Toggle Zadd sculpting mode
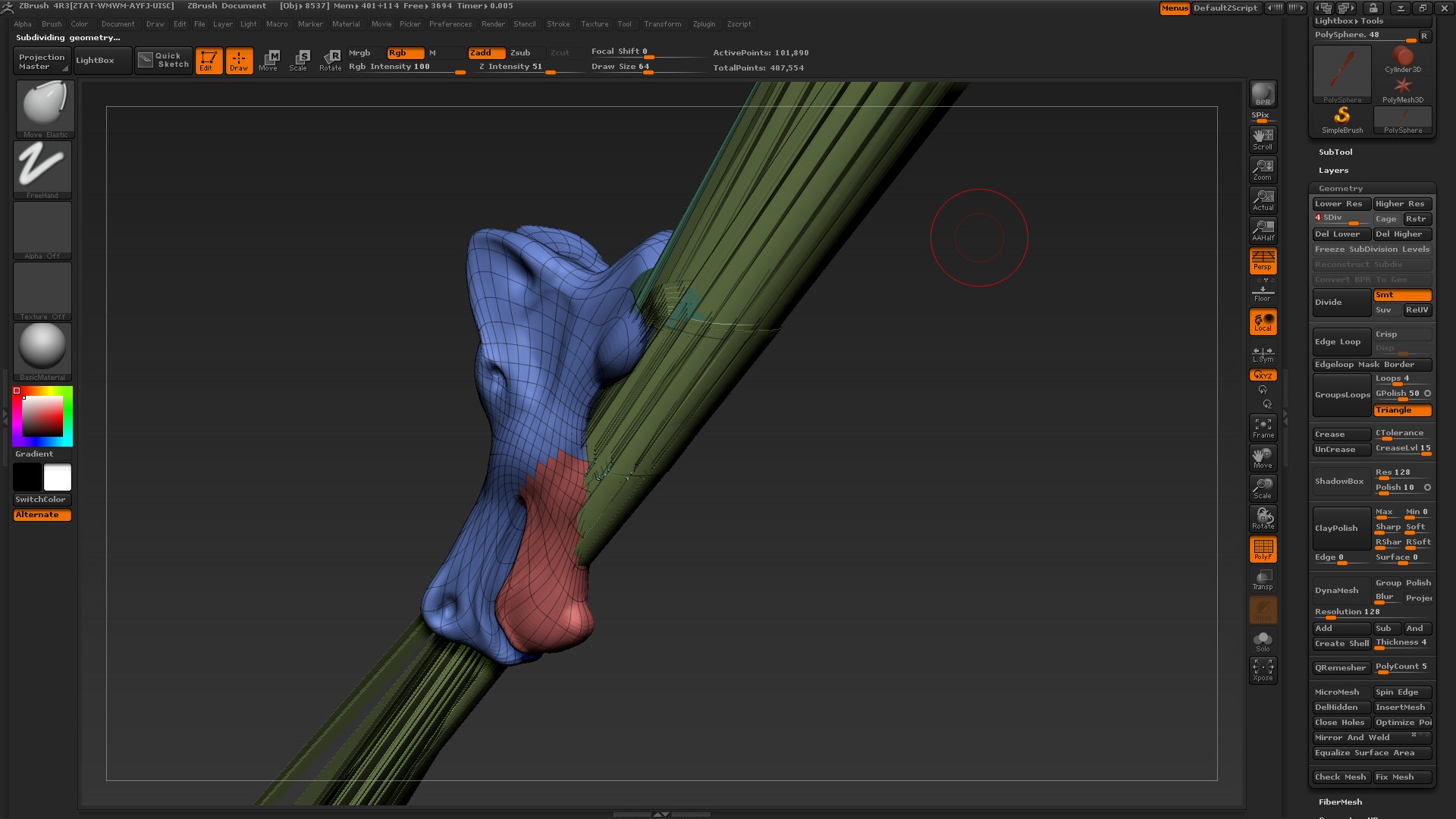Image resolution: width=1456 pixels, height=819 pixels. tap(486, 53)
